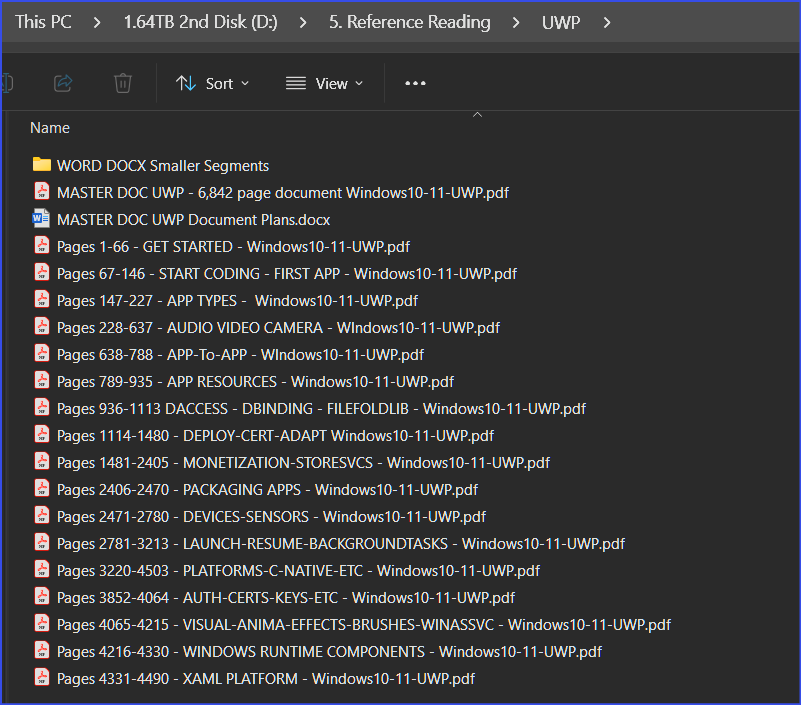
Task: Click PDF icon of 'Pages 638-788 - APP-To-APP'
Action: click(x=42, y=354)
